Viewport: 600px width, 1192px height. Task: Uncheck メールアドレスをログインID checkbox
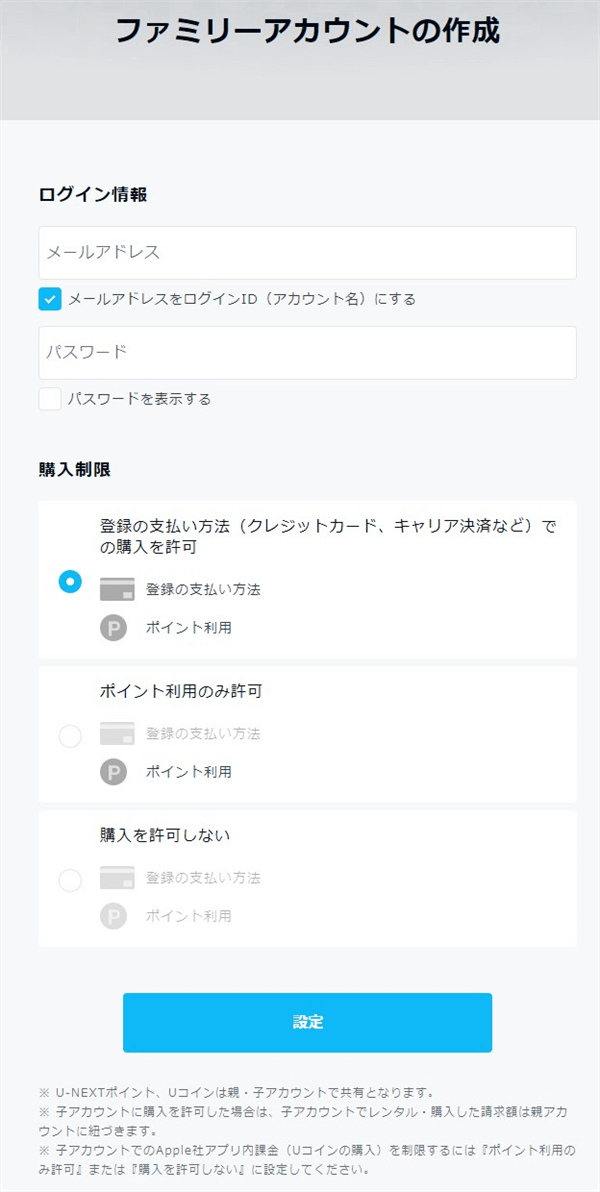coord(50,298)
